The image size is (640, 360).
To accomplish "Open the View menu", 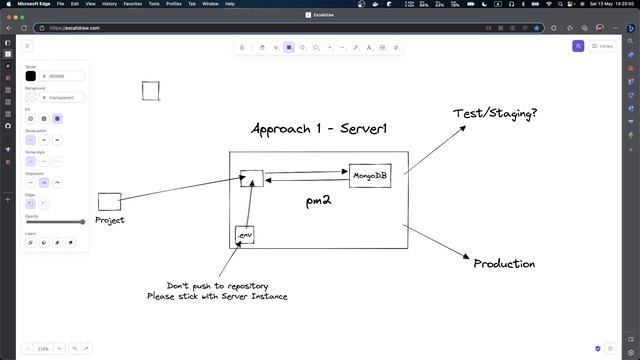I will tap(90, 4).
